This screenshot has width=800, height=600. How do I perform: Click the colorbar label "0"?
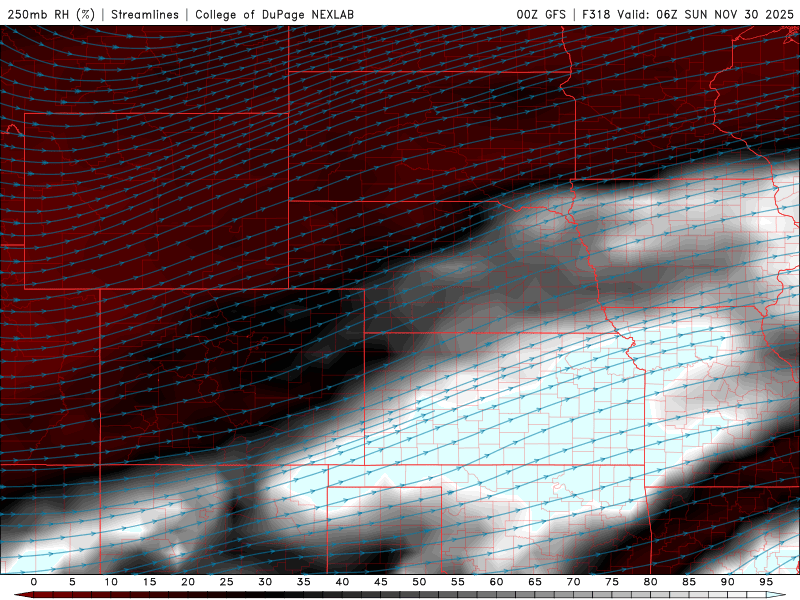34,582
